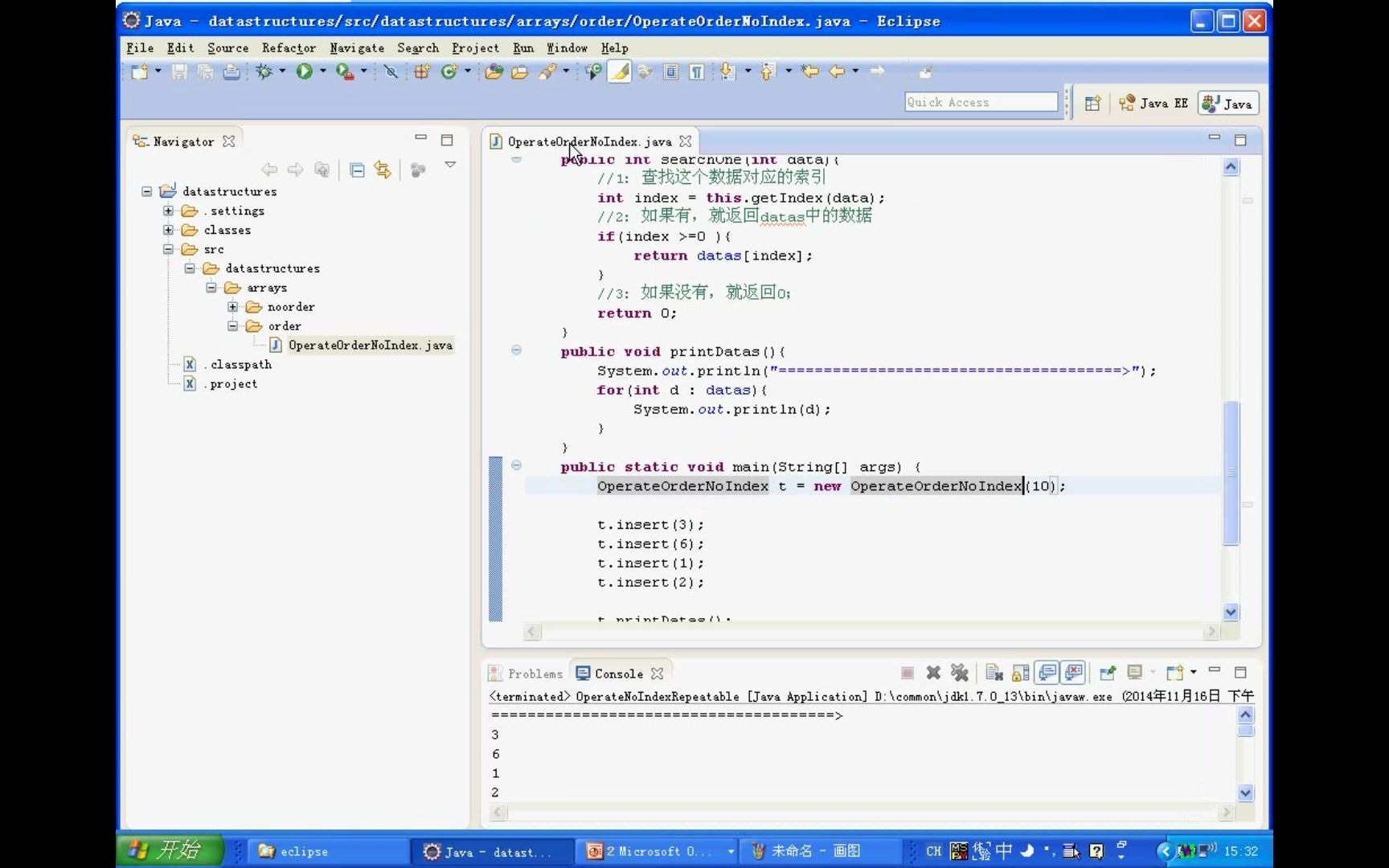Click the Print toolbar icon
The width and height of the screenshot is (1389, 868).
(231, 72)
